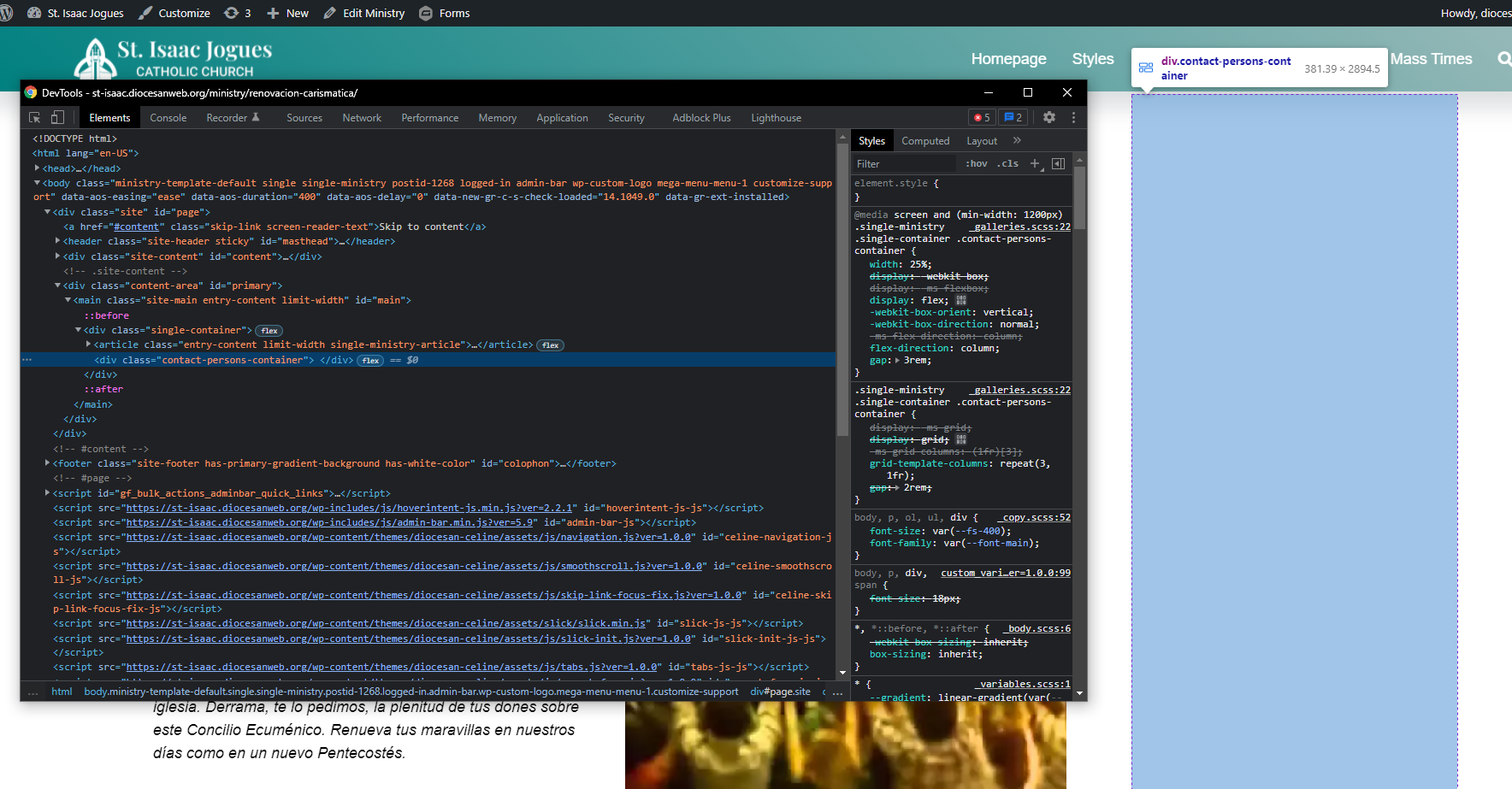
Task: Activate the element inspector picker tool
Action: (35, 118)
